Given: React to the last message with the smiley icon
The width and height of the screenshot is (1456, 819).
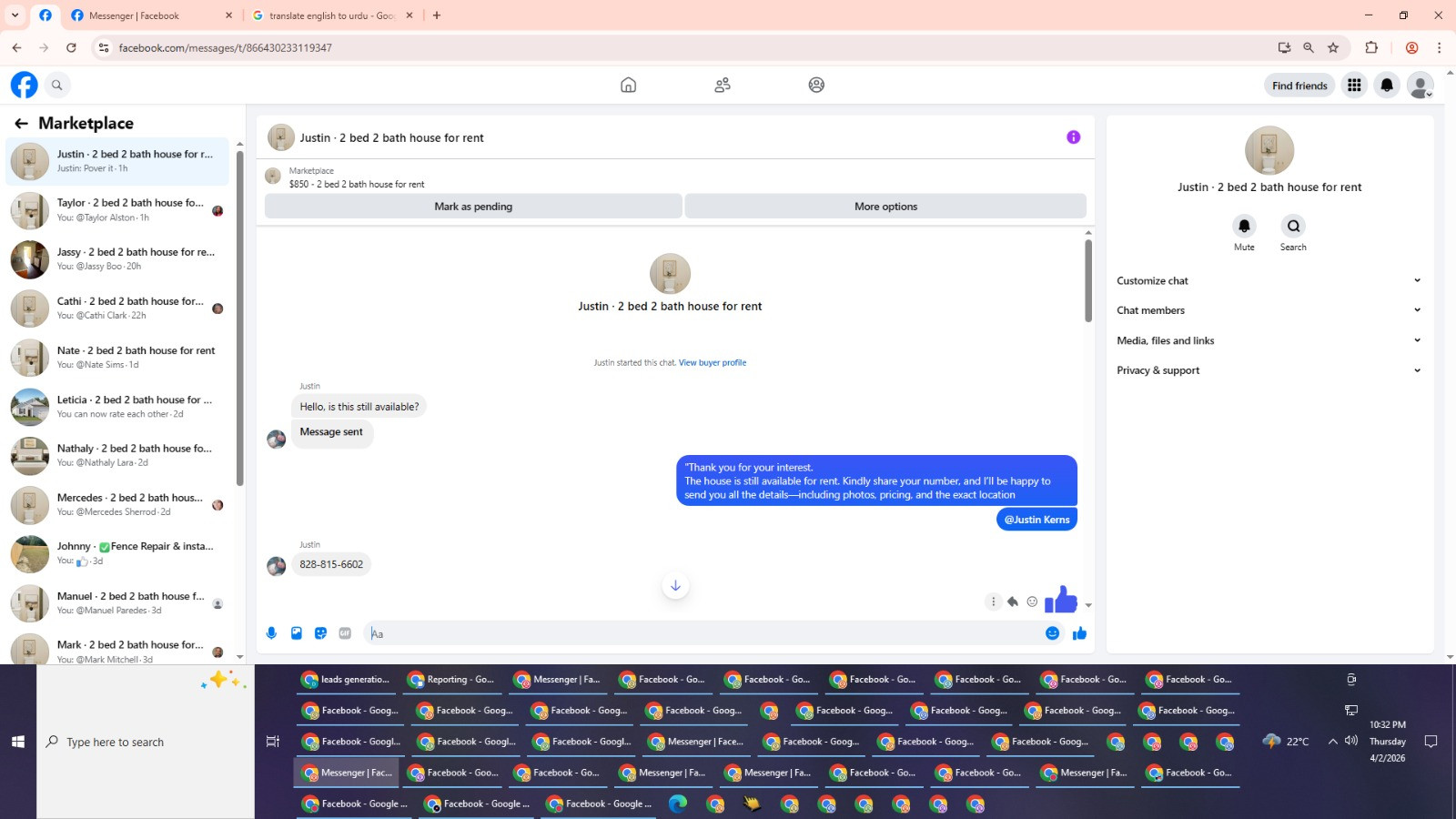Looking at the screenshot, I should point(1032,602).
